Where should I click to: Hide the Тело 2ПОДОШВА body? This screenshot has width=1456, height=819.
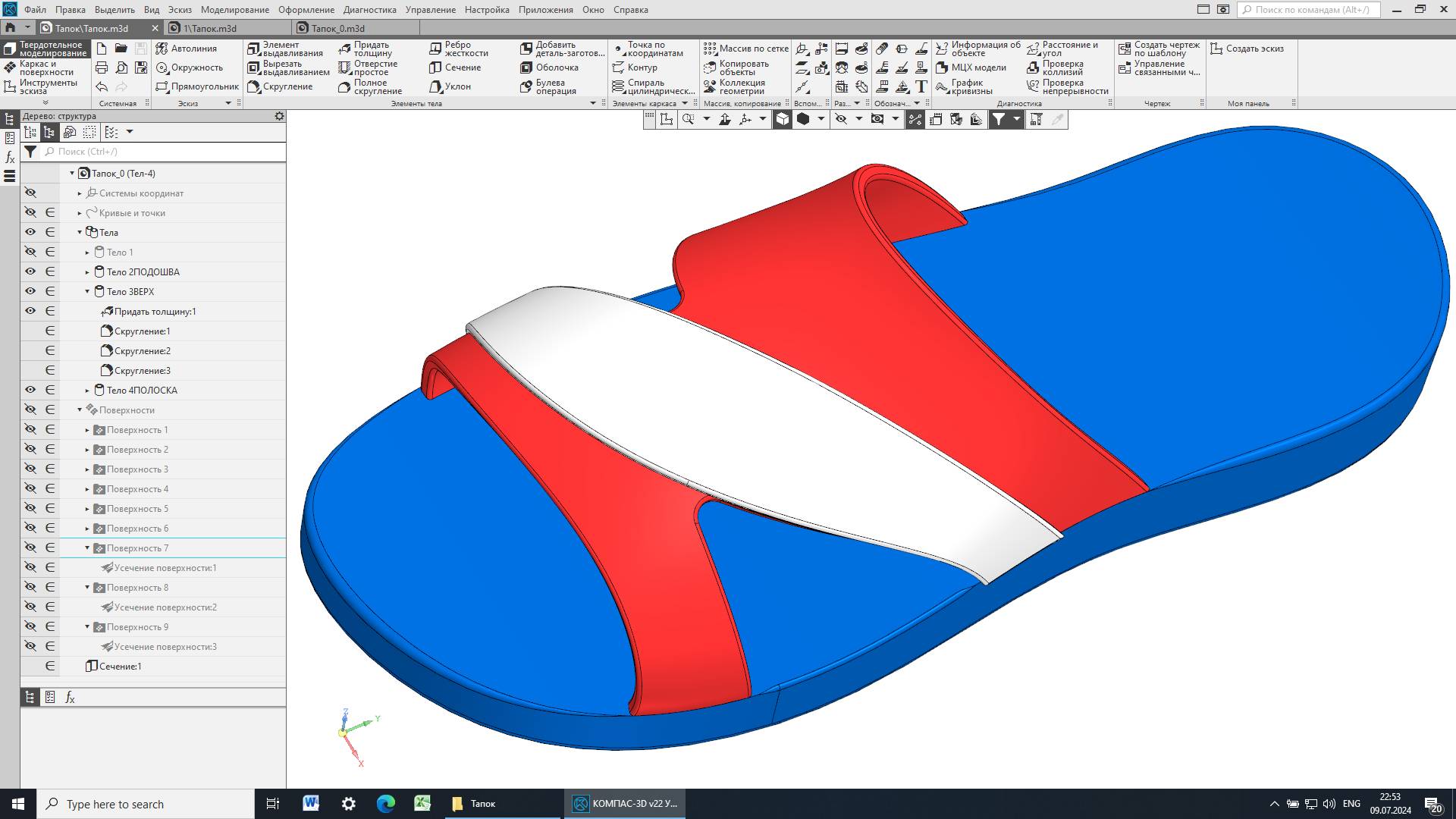[x=30, y=271]
